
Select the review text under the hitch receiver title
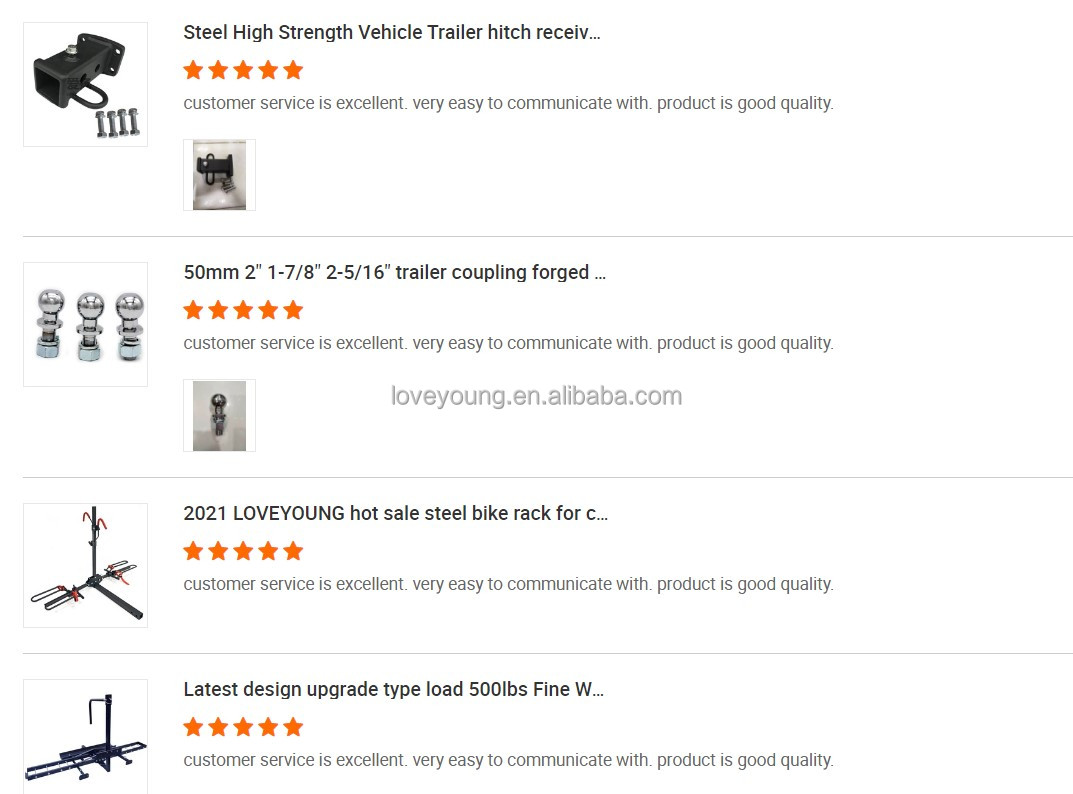(x=508, y=103)
